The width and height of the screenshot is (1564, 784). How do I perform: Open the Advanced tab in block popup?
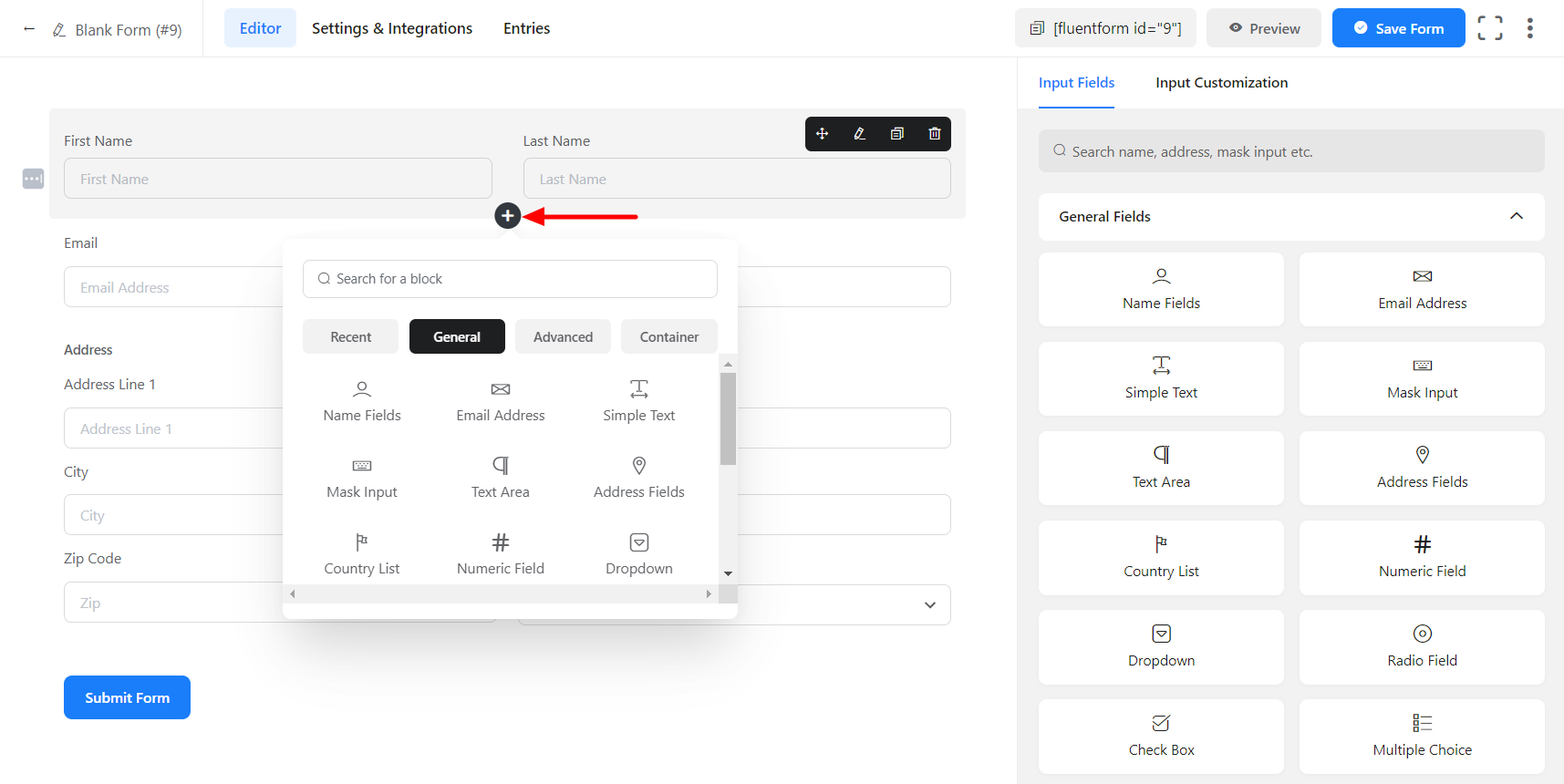tap(563, 336)
